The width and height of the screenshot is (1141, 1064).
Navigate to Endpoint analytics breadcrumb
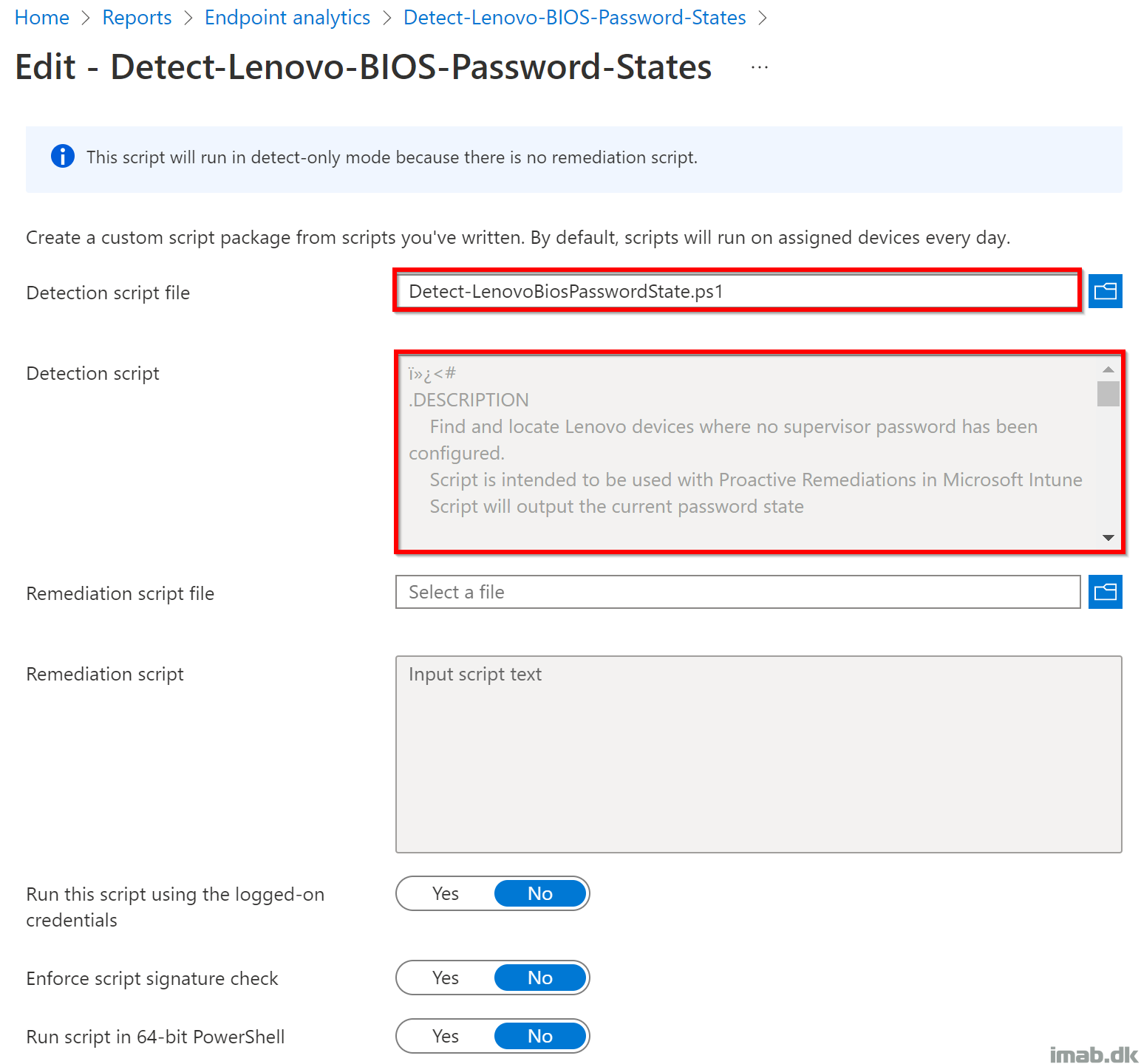pyautogui.click(x=287, y=18)
